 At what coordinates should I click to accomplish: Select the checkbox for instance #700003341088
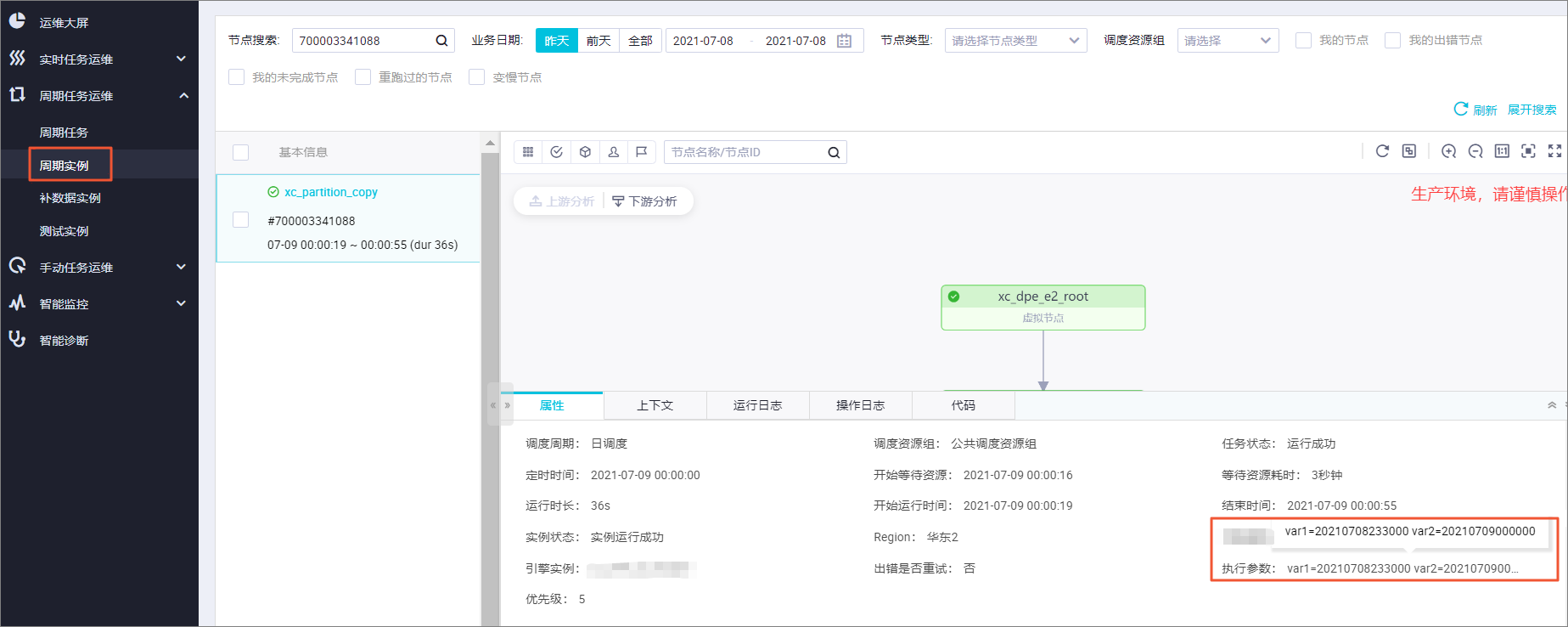click(x=241, y=220)
